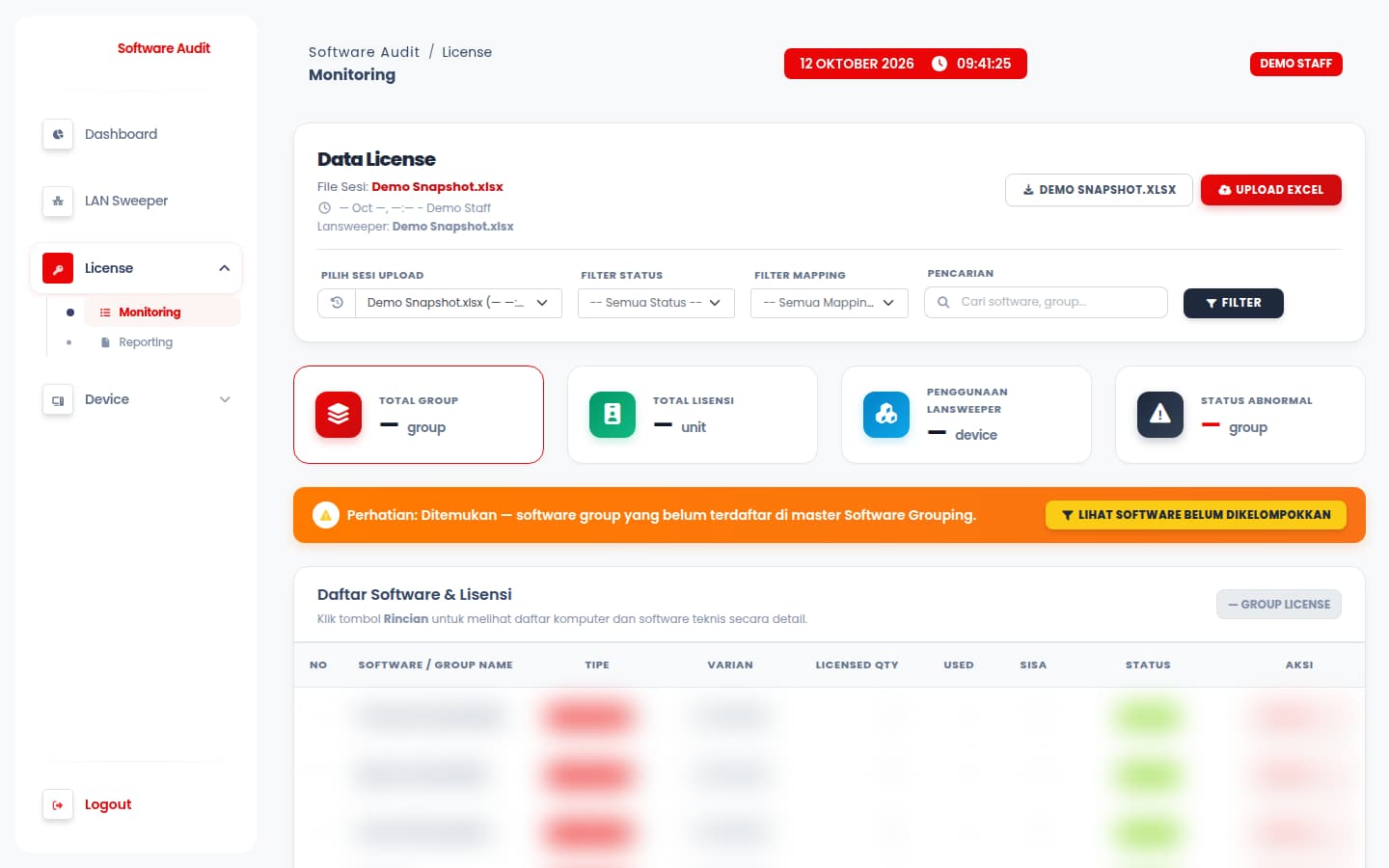Click the red Demo Snapshot.xlsx file session name
1389x868 pixels.
437,187
